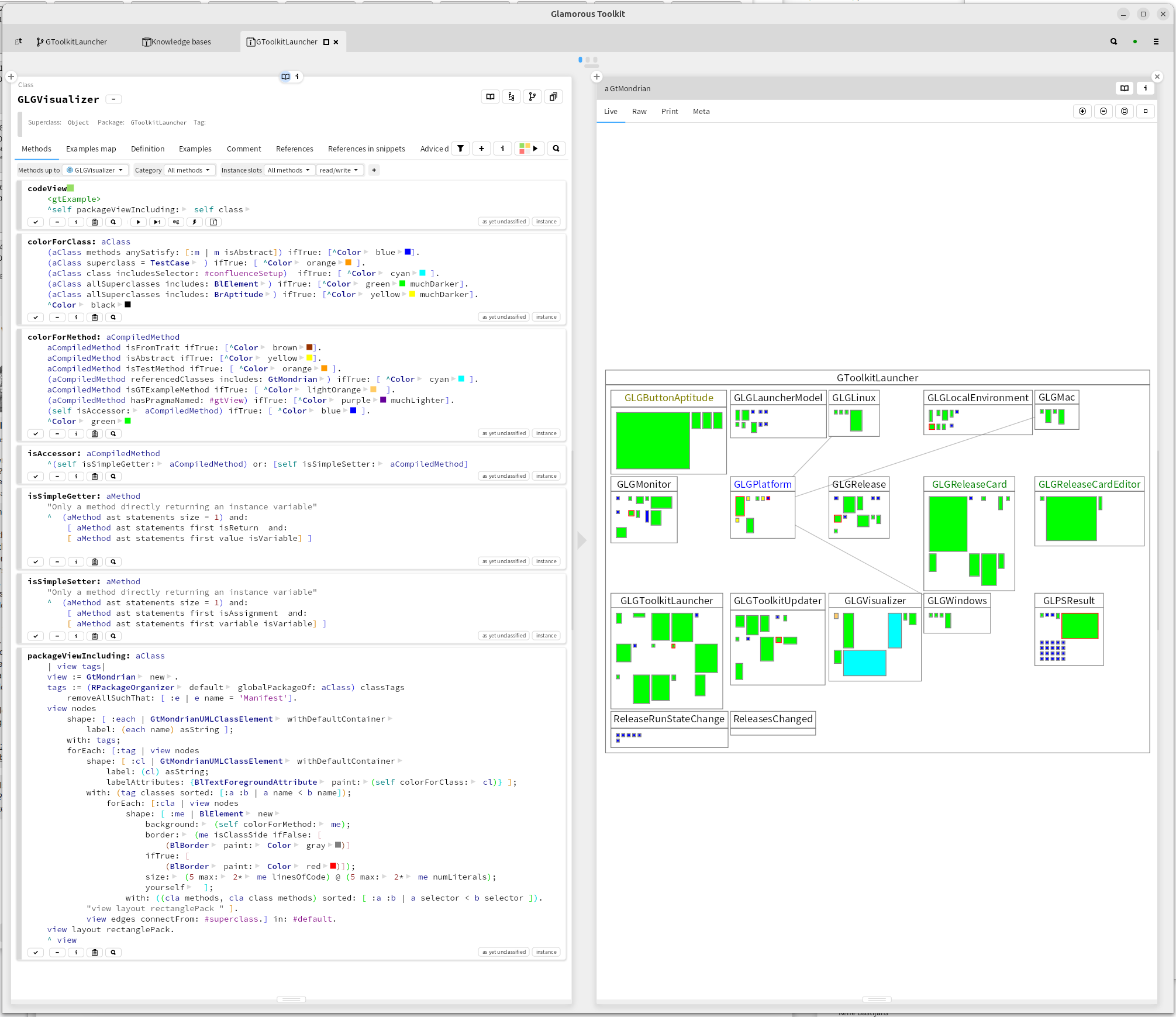
Task: Click the GLGReleaseCardEditor node in the diagram
Action: click(1089, 484)
